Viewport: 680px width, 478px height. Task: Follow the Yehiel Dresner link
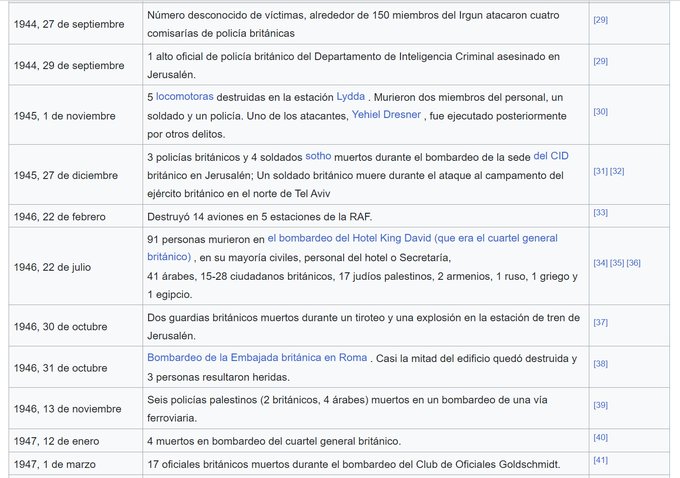click(x=386, y=115)
